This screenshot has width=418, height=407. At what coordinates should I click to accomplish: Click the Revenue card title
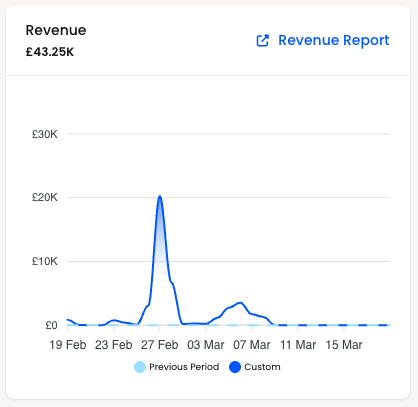click(56, 30)
